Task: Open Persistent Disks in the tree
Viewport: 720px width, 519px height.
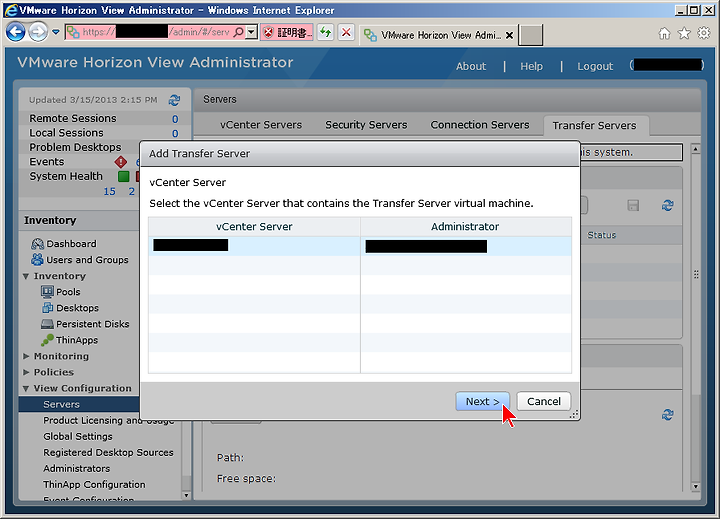Action: coord(92,324)
